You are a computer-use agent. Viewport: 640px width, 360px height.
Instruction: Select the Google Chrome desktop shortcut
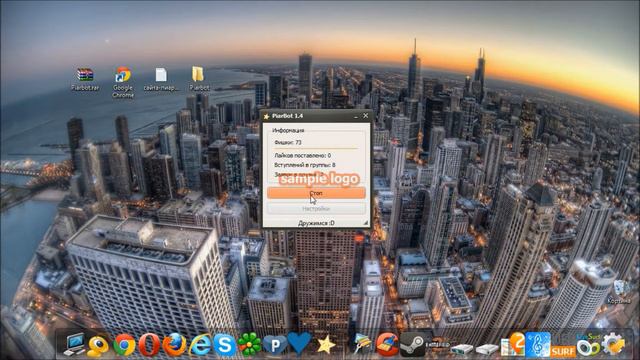pyautogui.click(x=123, y=82)
